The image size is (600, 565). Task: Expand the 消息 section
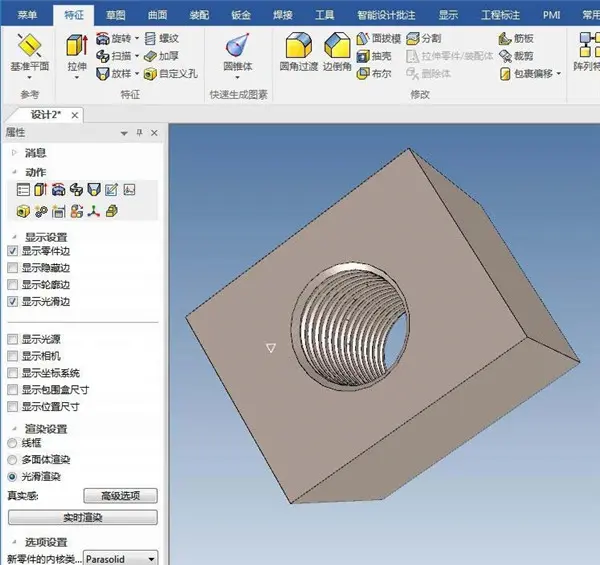pos(15,153)
